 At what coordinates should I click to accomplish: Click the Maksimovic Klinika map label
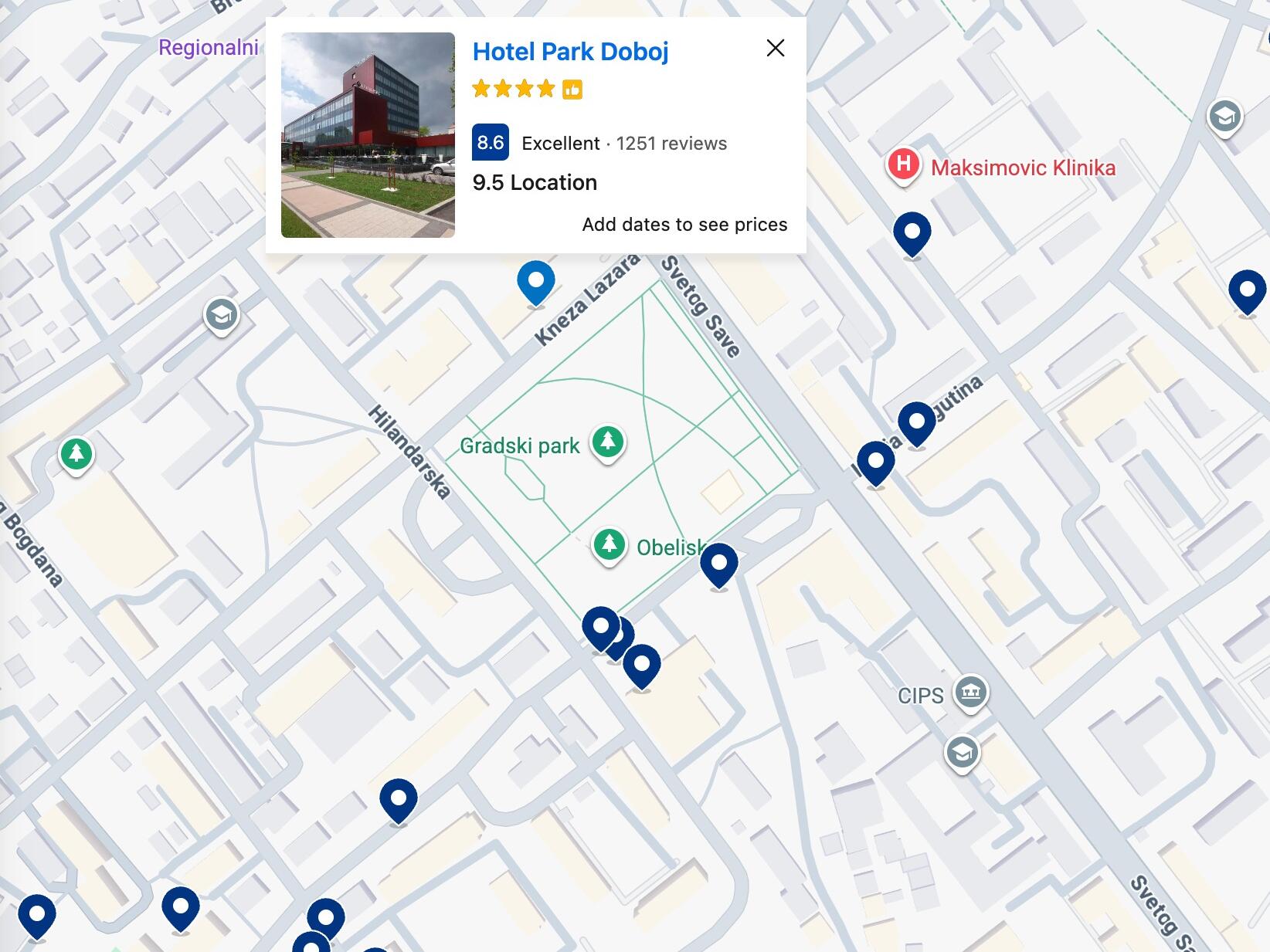coord(1023,168)
